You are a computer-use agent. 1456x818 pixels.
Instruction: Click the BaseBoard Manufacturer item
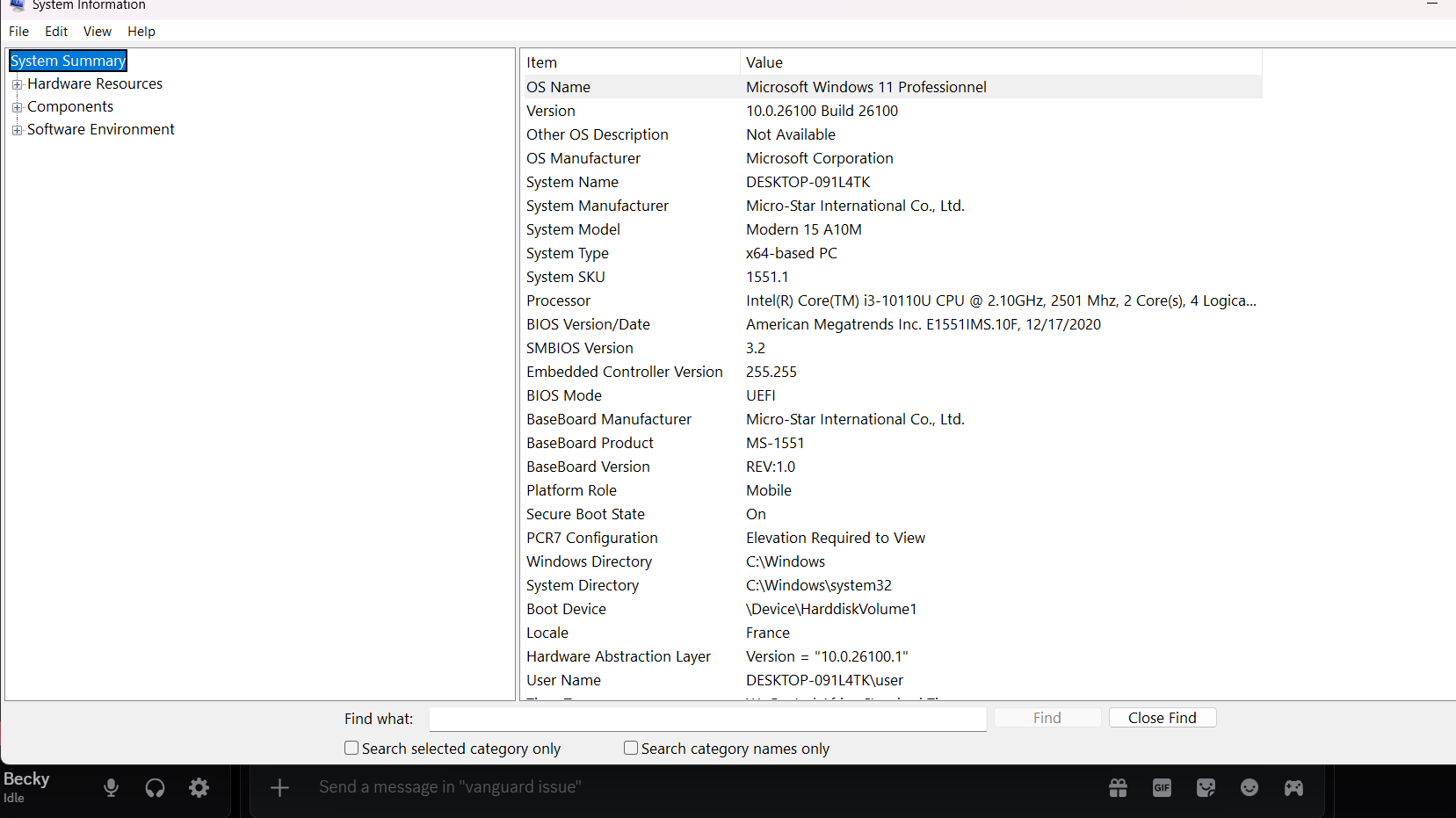click(x=609, y=419)
